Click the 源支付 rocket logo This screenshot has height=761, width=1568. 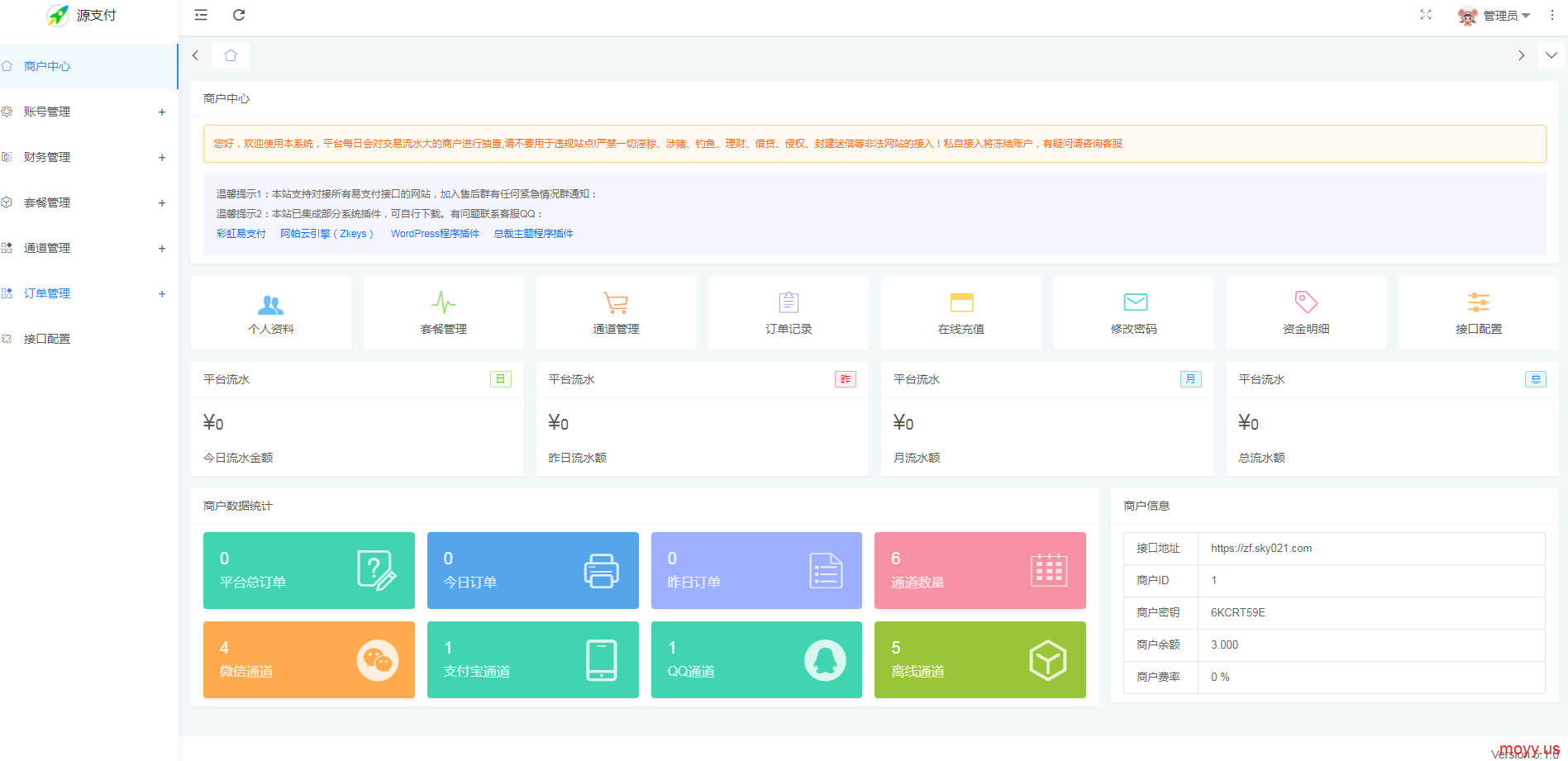[58, 15]
